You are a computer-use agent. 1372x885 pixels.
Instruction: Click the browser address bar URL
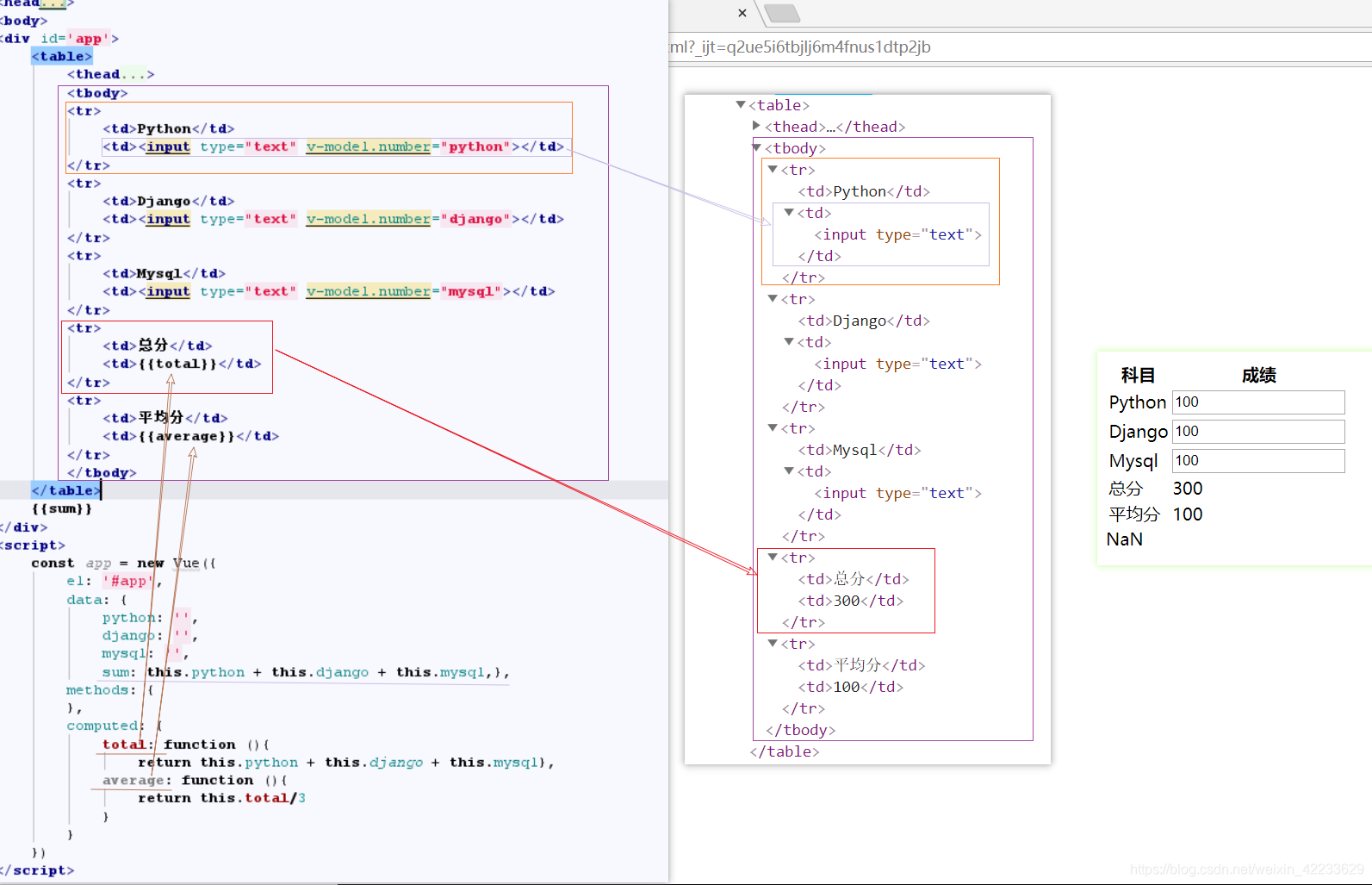pos(800,47)
